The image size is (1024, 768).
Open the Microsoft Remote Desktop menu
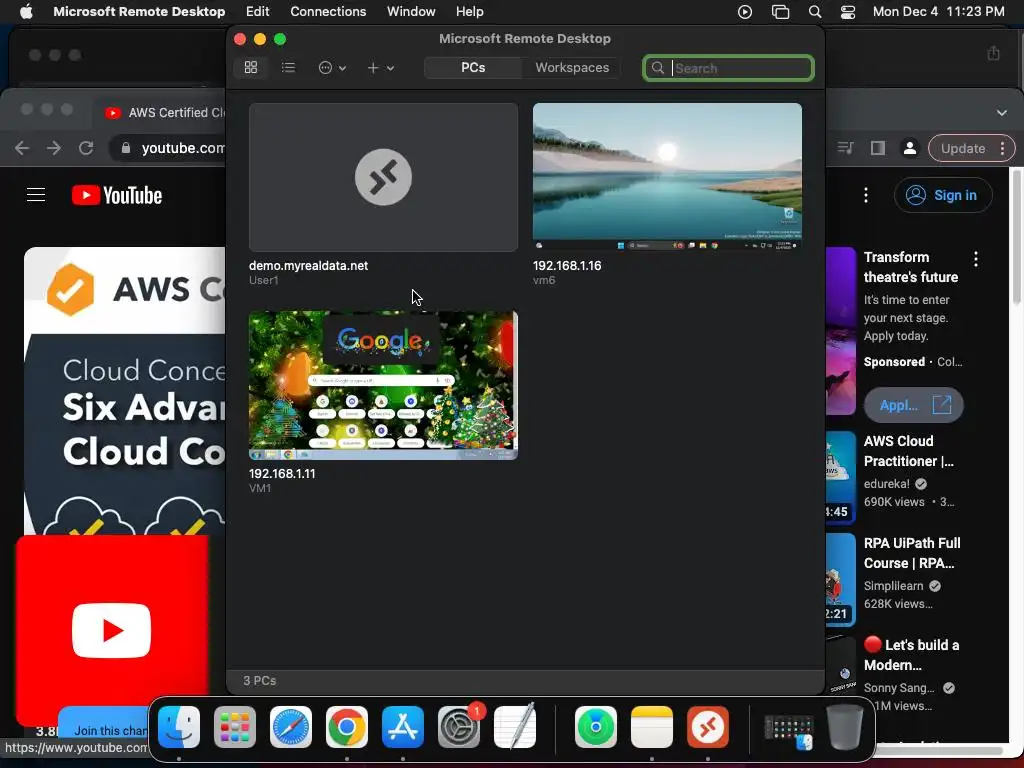(139, 12)
